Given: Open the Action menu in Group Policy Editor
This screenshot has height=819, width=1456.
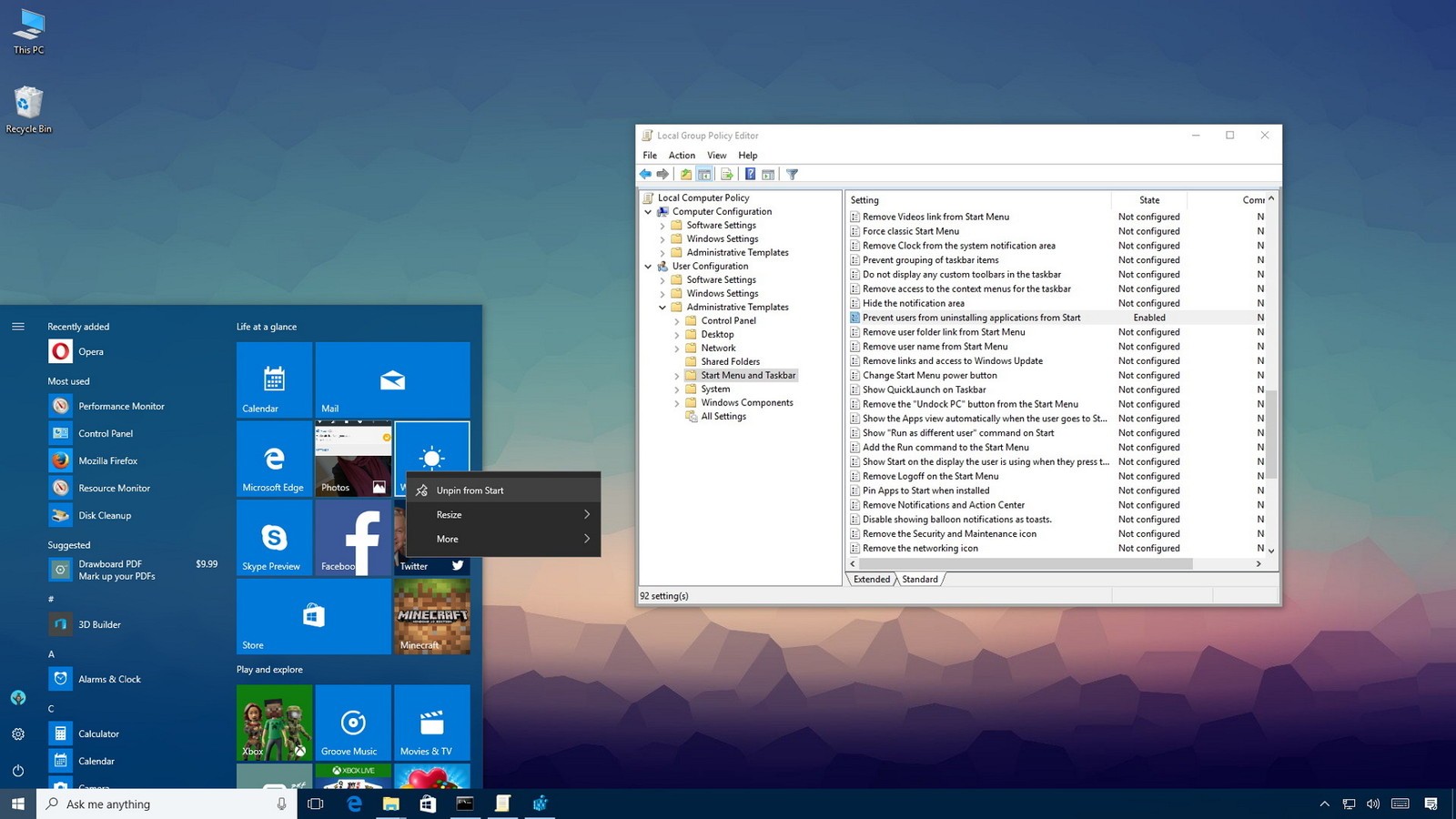Looking at the screenshot, I should point(682,155).
